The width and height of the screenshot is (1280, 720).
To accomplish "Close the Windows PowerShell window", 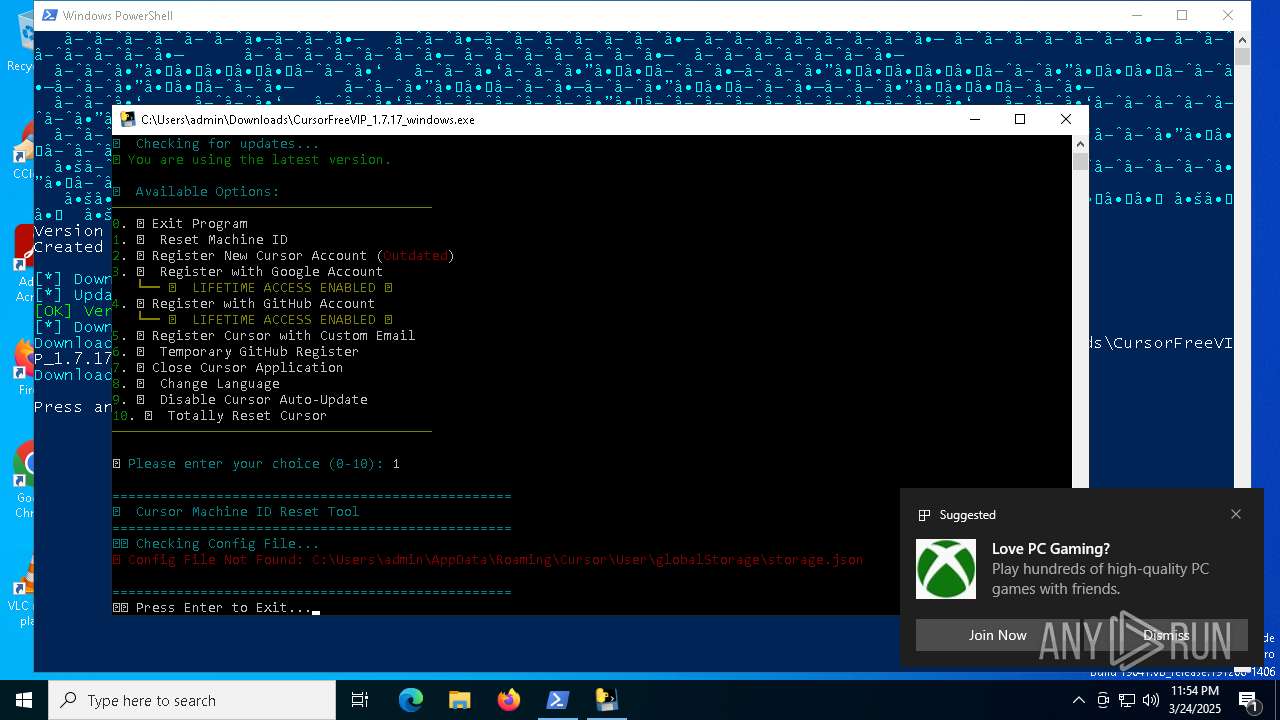I will tap(1228, 15).
